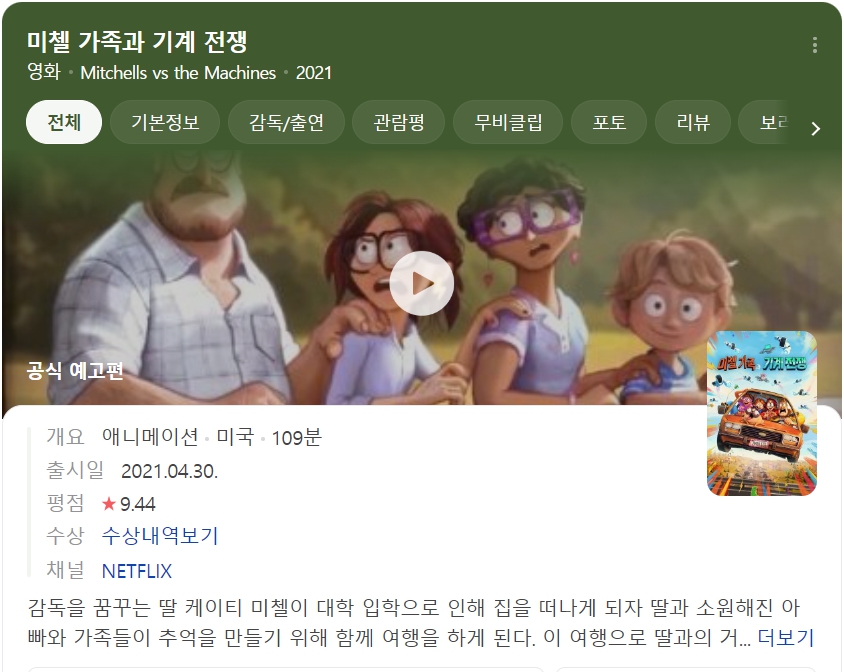This screenshot has height=672, width=844.
Task: Expand synopsis with 더보기
Action: [x=785, y=638]
